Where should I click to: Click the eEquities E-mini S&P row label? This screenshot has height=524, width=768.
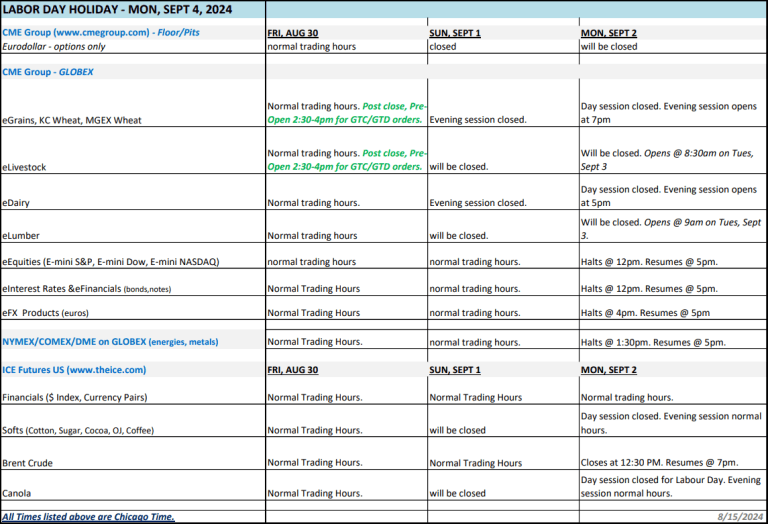point(110,262)
